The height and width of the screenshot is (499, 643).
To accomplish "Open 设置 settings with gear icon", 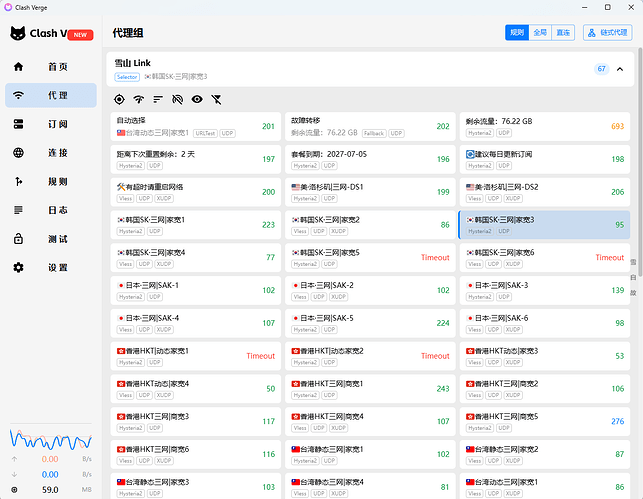I will point(51,268).
